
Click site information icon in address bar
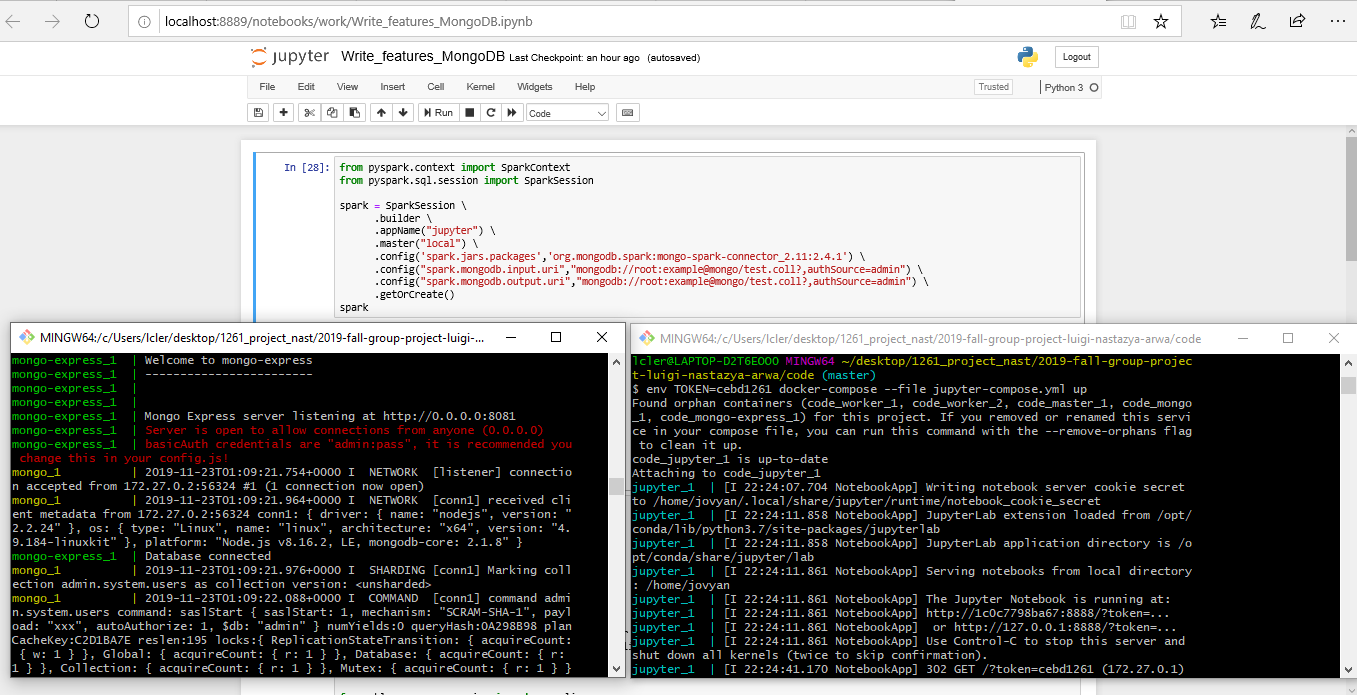[x=144, y=21]
